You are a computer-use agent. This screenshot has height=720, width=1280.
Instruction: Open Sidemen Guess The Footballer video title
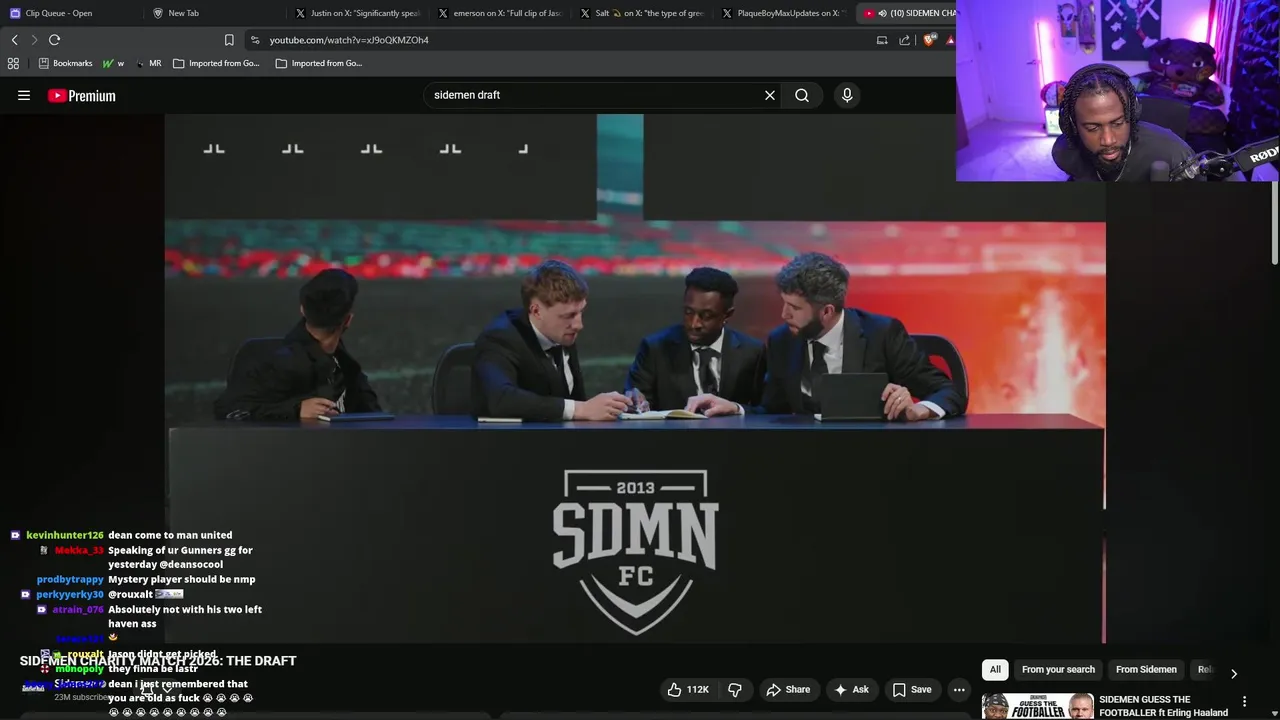coord(1163,706)
